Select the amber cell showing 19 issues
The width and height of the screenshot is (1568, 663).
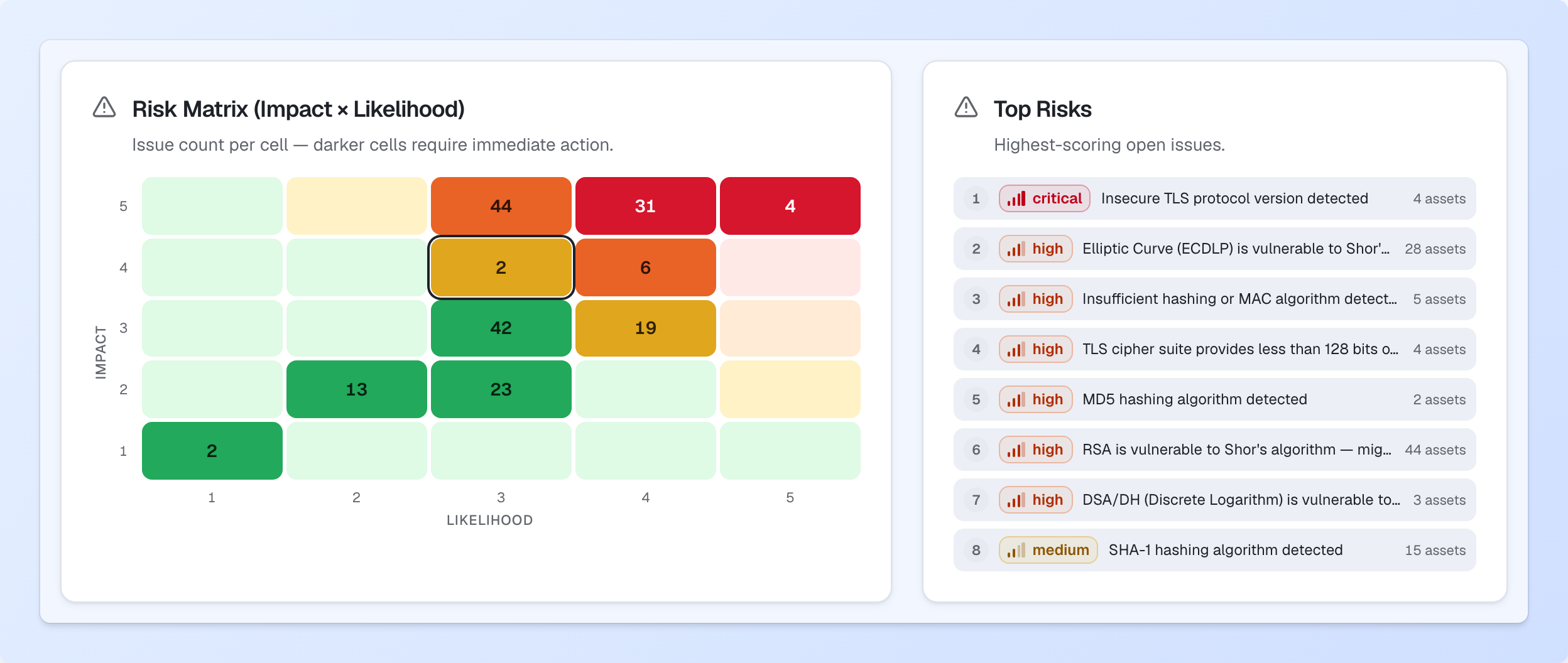coord(645,328)
